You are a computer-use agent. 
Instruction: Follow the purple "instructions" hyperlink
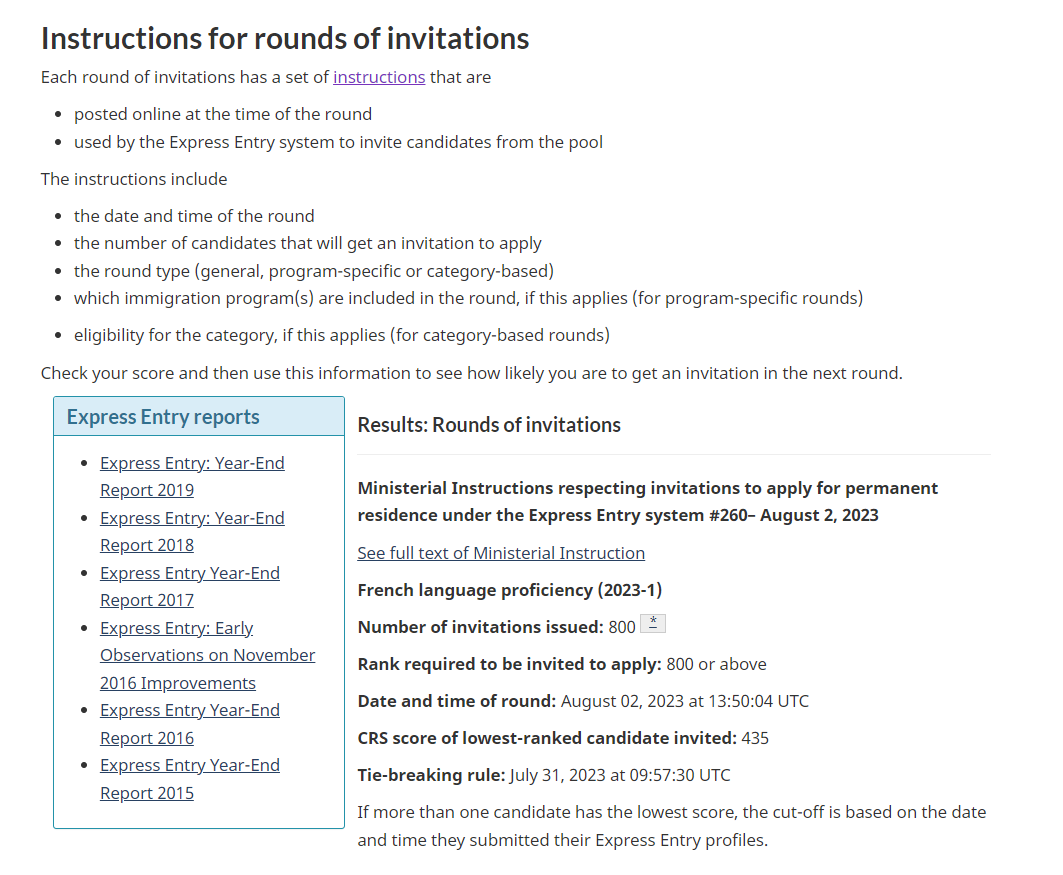pyautogui.click(x=379, y=77)
